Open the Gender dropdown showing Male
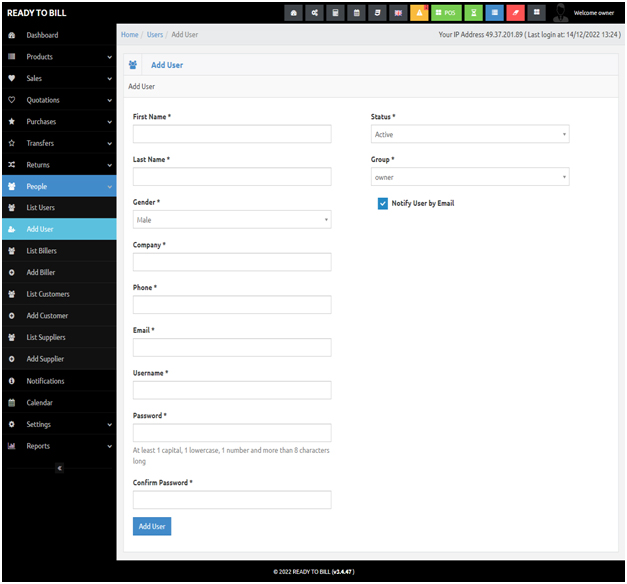This screenshot has height=584, width=627. [232, 220]
